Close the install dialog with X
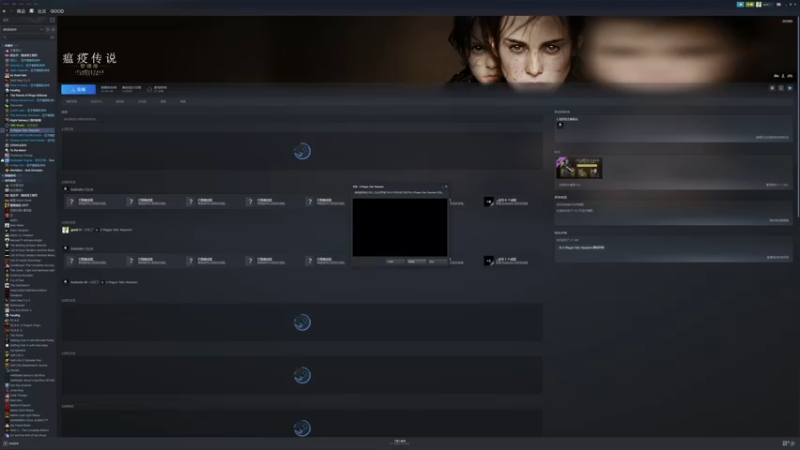The width and height of the screenshot is (800, 450). click(446, 187)
